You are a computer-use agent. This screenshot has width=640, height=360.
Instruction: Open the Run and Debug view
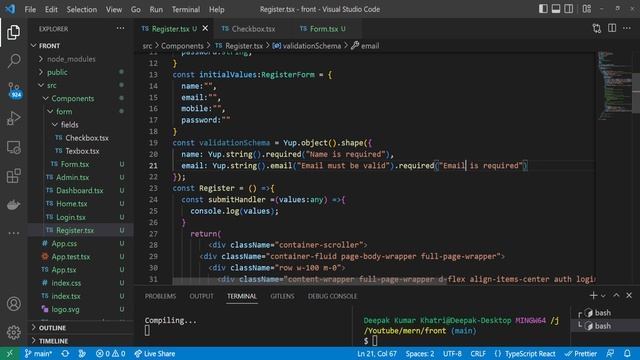[13, 118]
